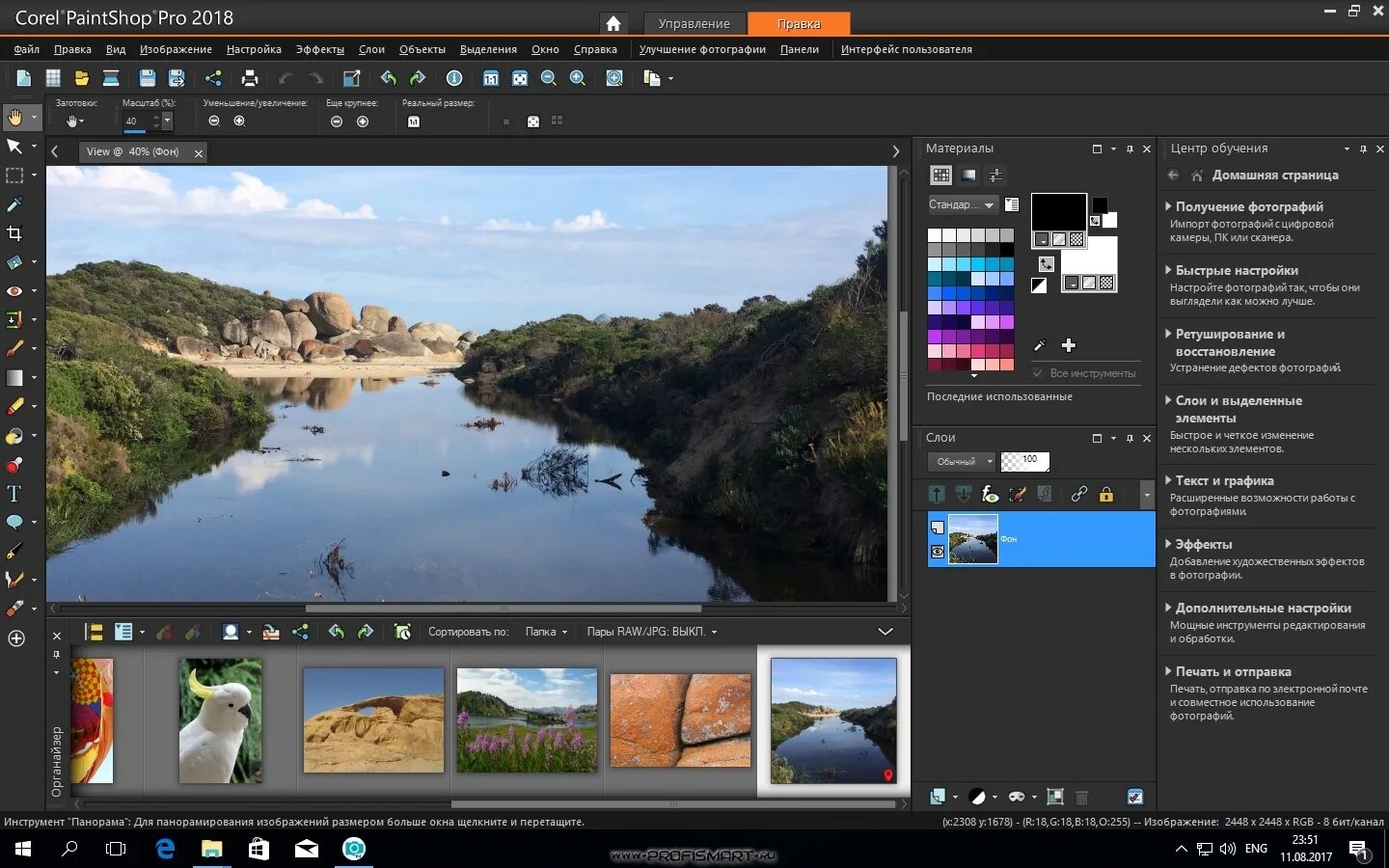Click the Resize image icon
The height and width of the screenshot is (868, 1389).
(x=351, y=78)
